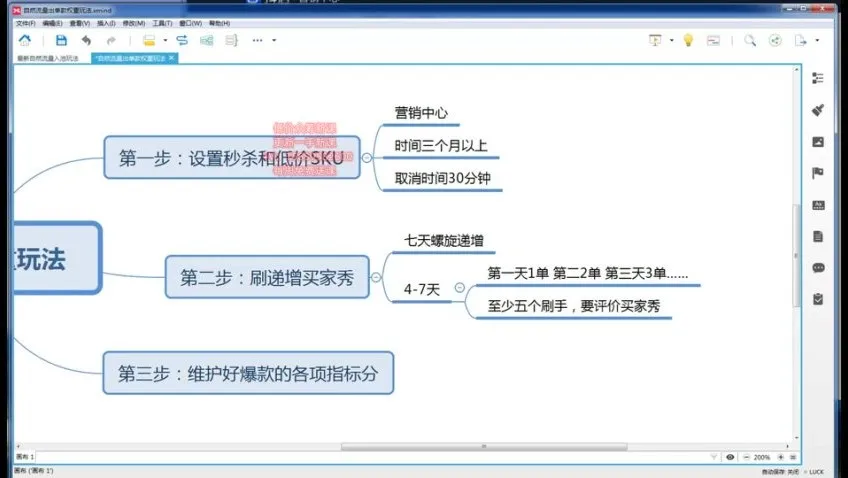Collapse the 4-7天 subtopic branch
Image resolution: width=848 pixels, height=478 pixels.
pos(460,287)
